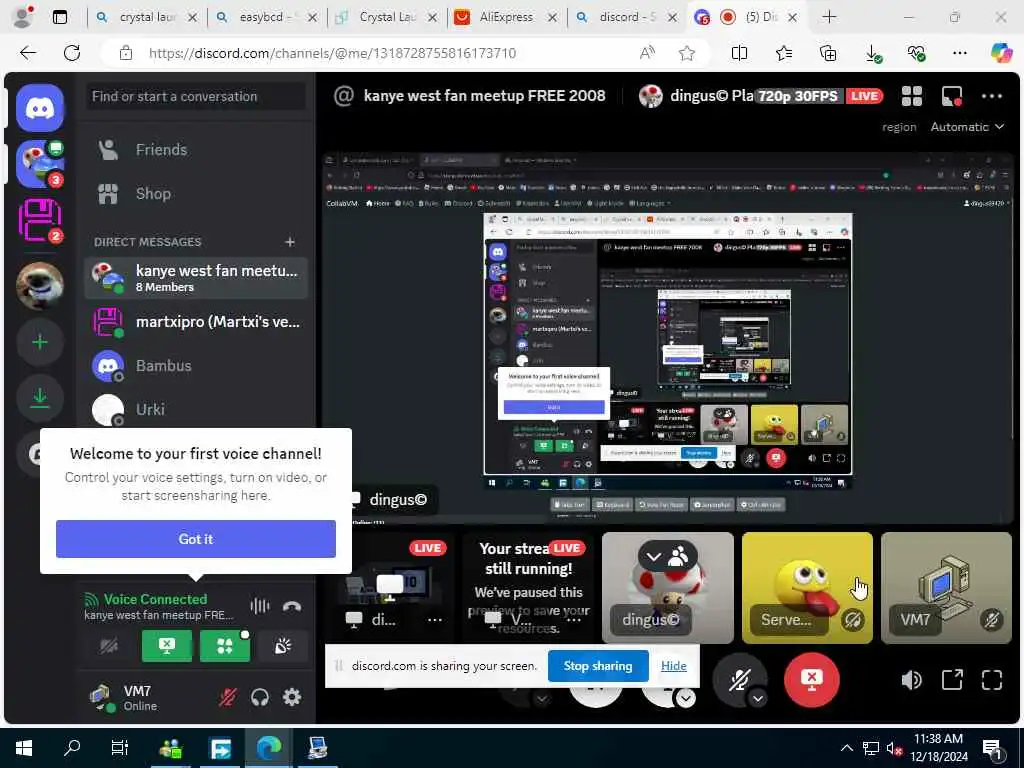Toggle deafen headphones icon
The width and height of the screenshot is (1024, 768).
pos(260,697)
